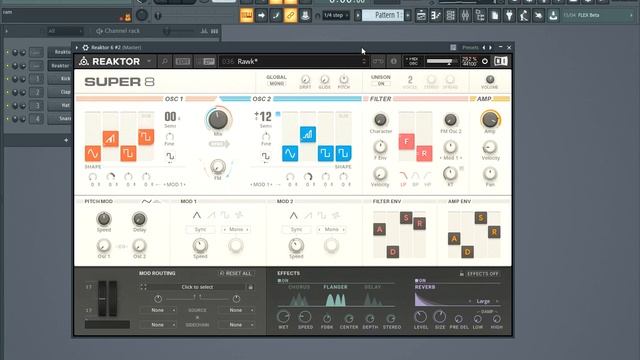The image size is (640, 360).
Task: Choose triangle LFO shape in MOD 1
Action: [x=197, y=215]
